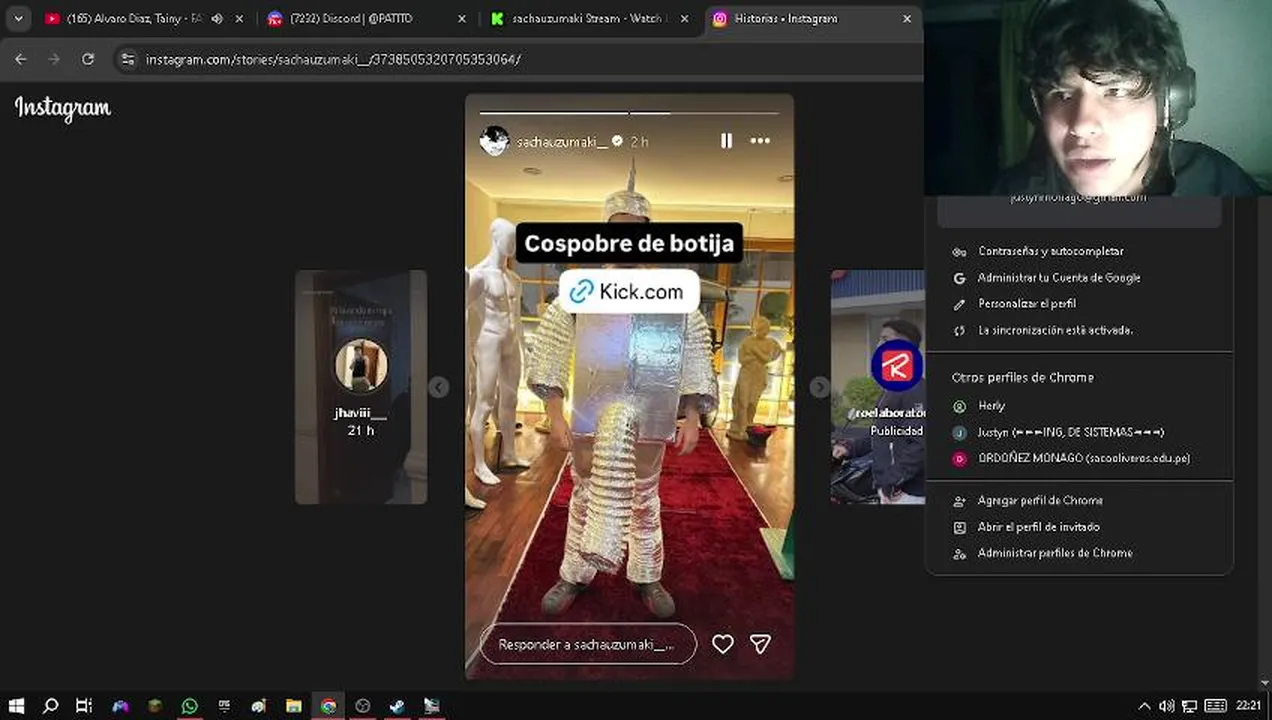Image resolution: width=1272 pixels, height=720 pixels.
Task: Pause the Instagram story playback
Action: [726, 141]
